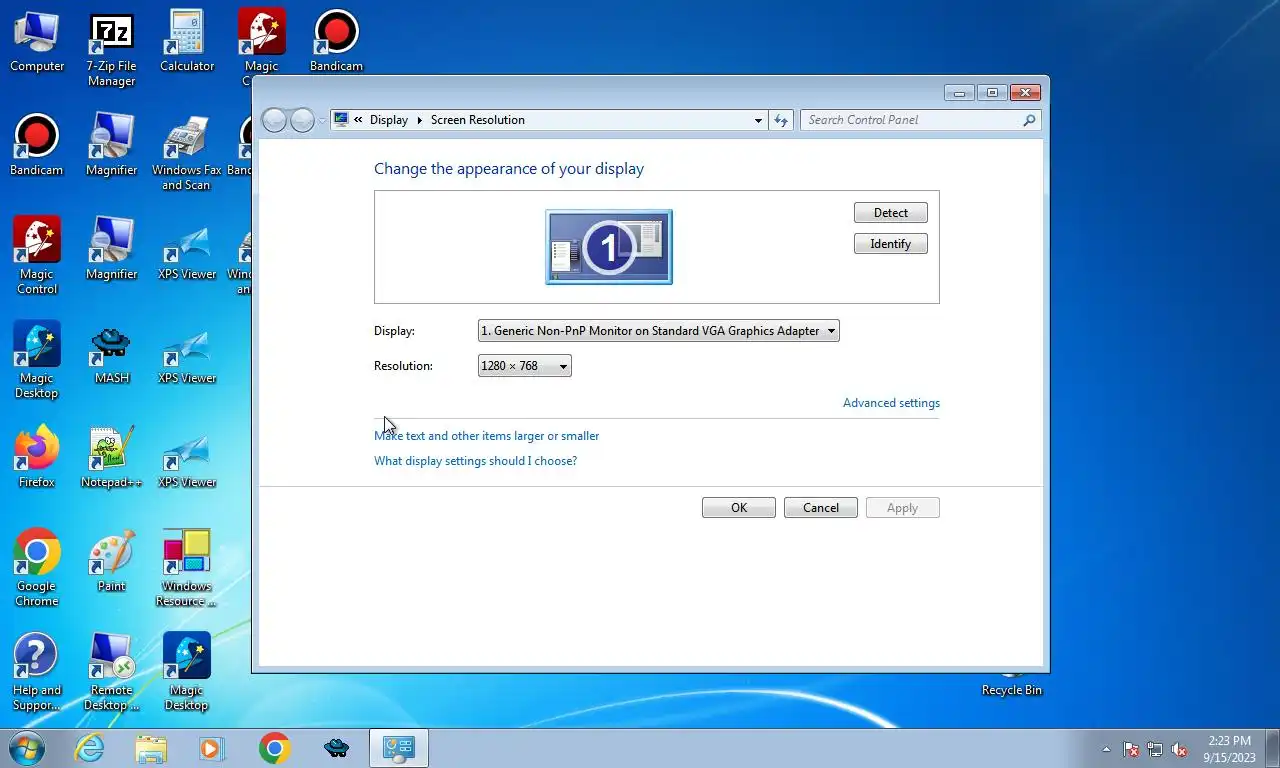
Task: Open What display settings should I choose link
Action: (x=475, y=461)
